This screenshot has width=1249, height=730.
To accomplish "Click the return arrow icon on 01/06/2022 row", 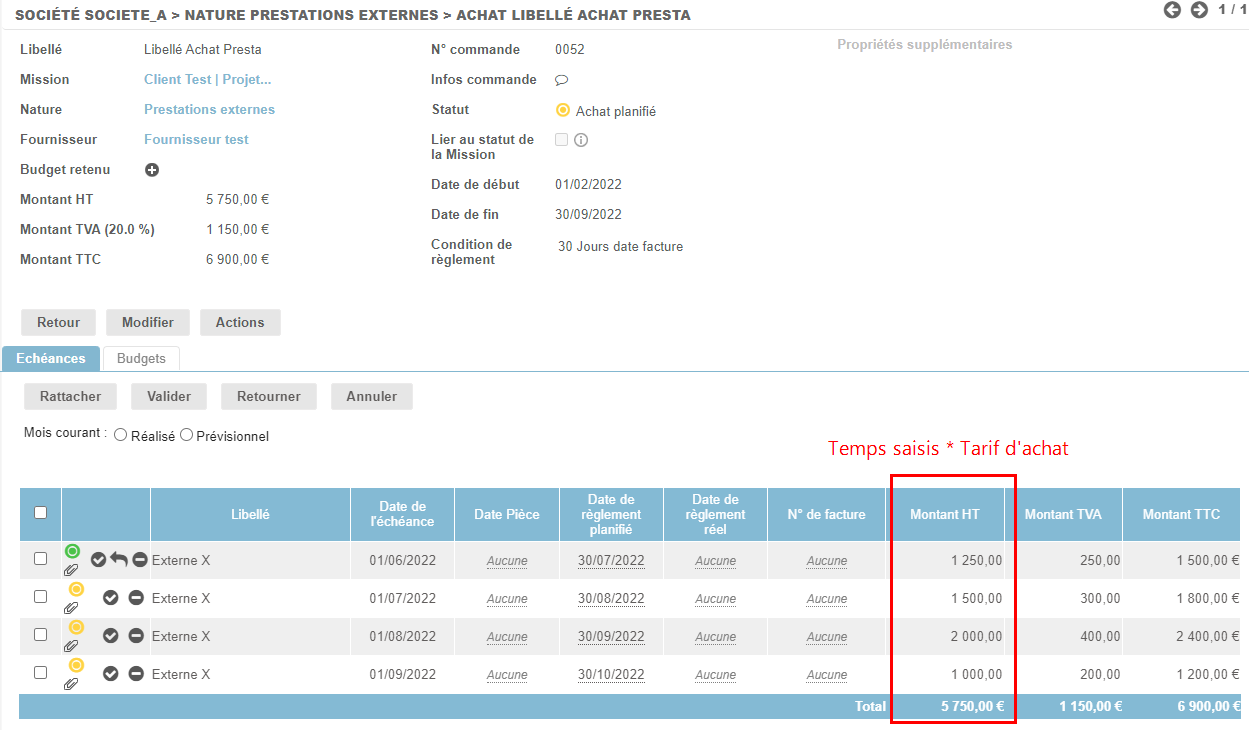I will [x=119, y=560].
